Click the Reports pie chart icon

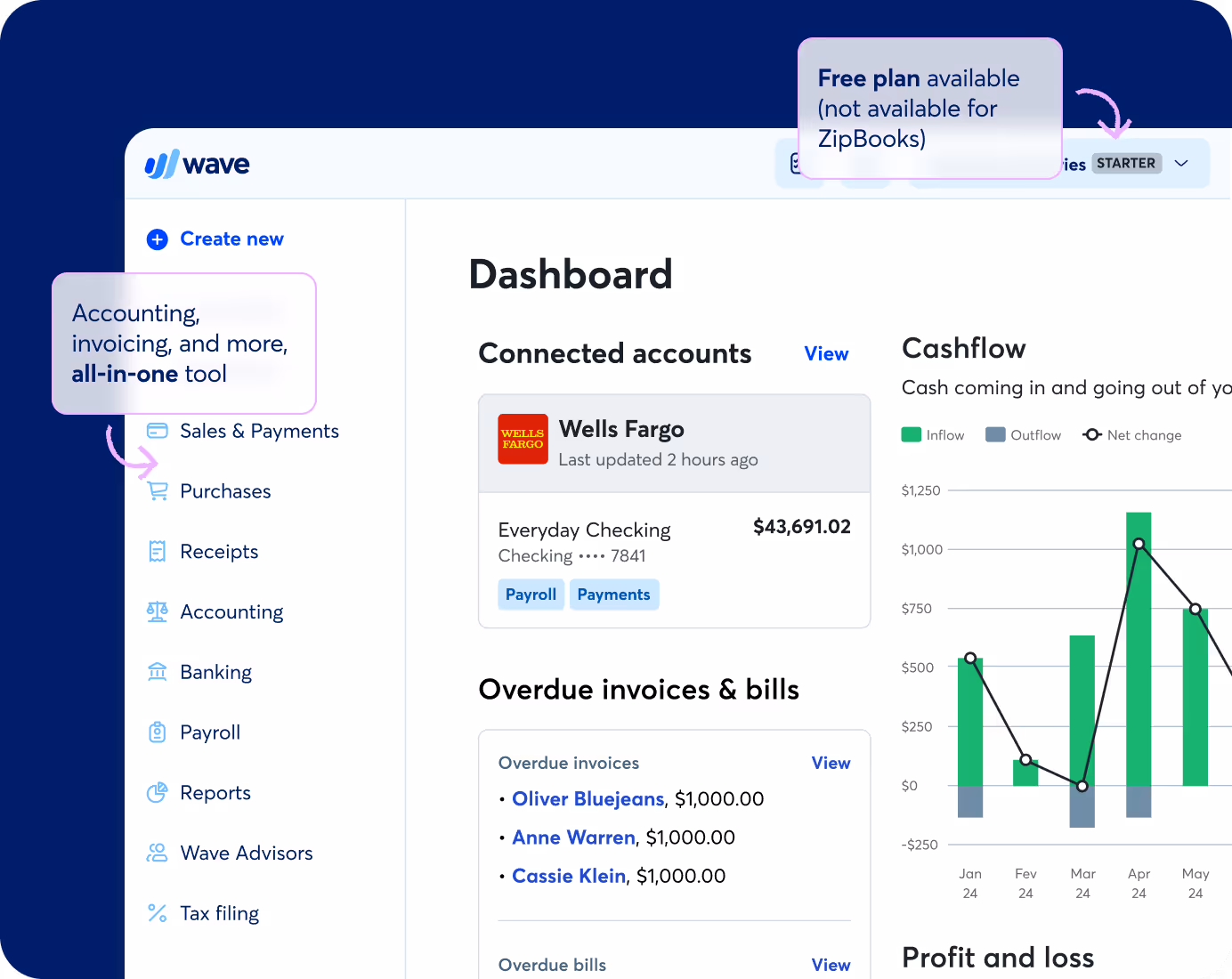(x=158, y=792)
